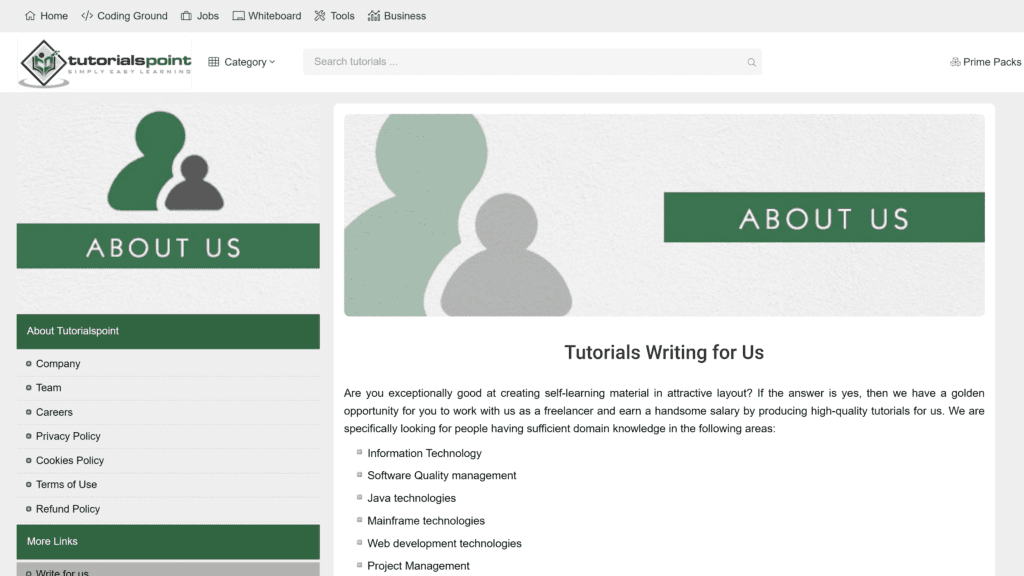Click the main About Us banner image
The image size is (1024, 576).
click(x=664, y=215)
